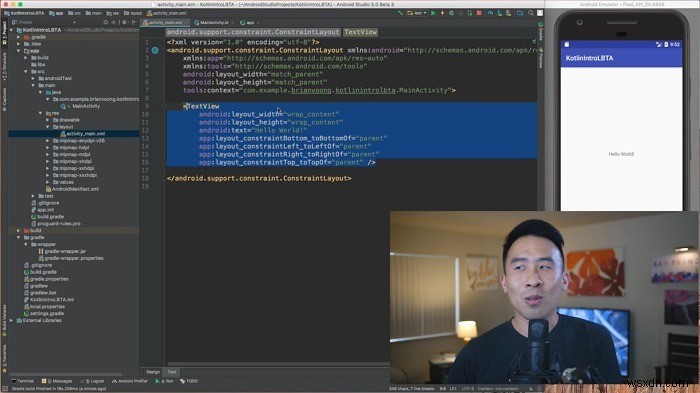Expand the test folder
The image size is (700, 393).
33,196
